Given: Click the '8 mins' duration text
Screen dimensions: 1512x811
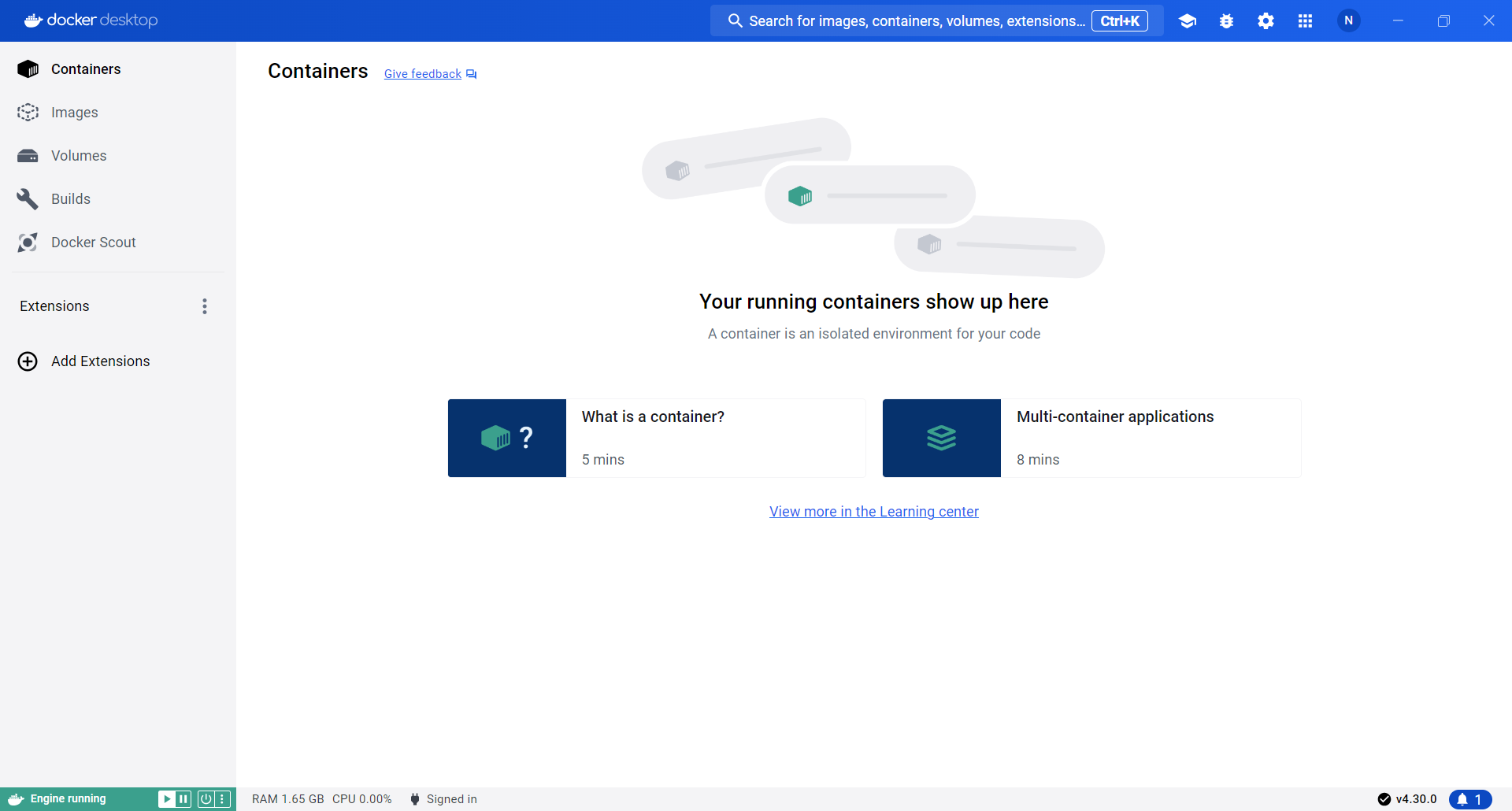Looking at the screenshot, I should click(1038, 460).
